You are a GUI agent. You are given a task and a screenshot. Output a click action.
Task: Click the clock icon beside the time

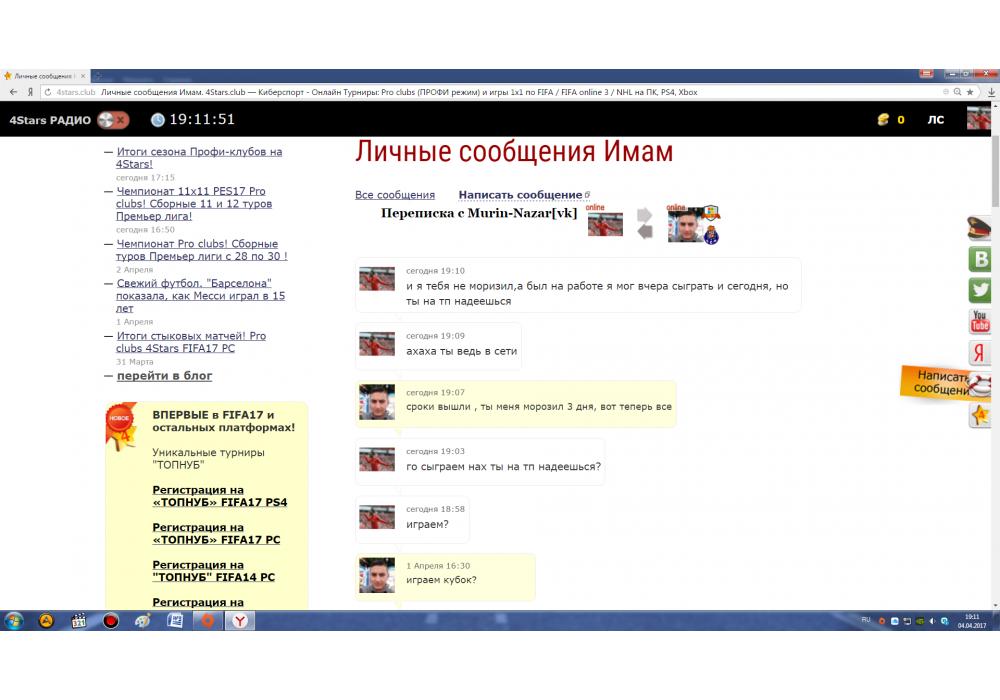158,120
